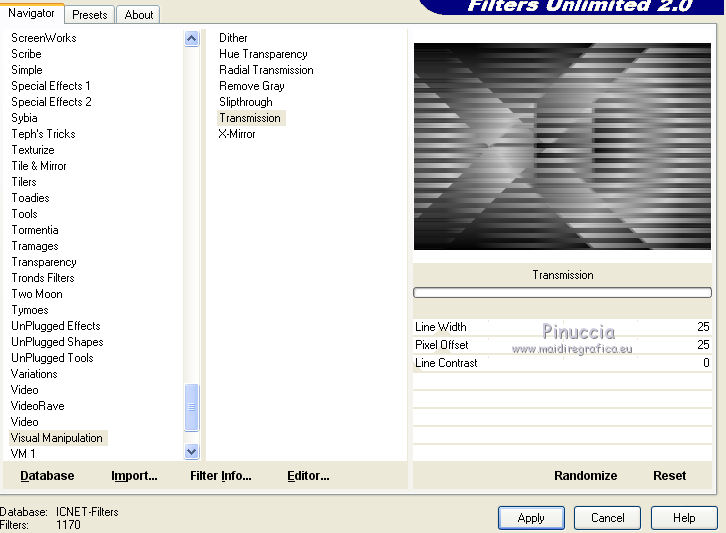The width and height of the screenshot is (726, 533).
Task: Select the VM 1 category
Action: (x=23, y=454)
